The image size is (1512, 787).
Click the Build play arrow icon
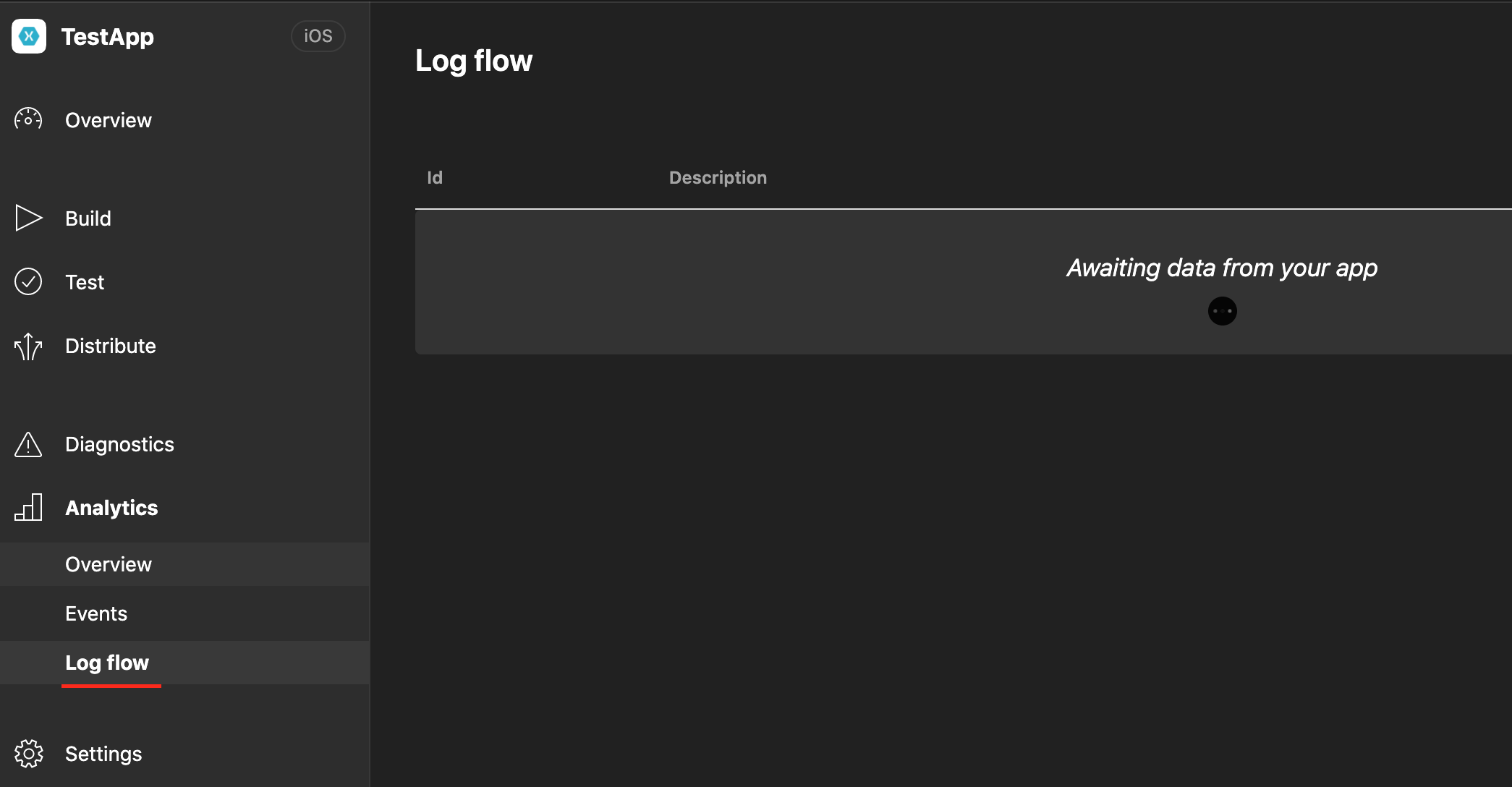click(x=28, y=218)
